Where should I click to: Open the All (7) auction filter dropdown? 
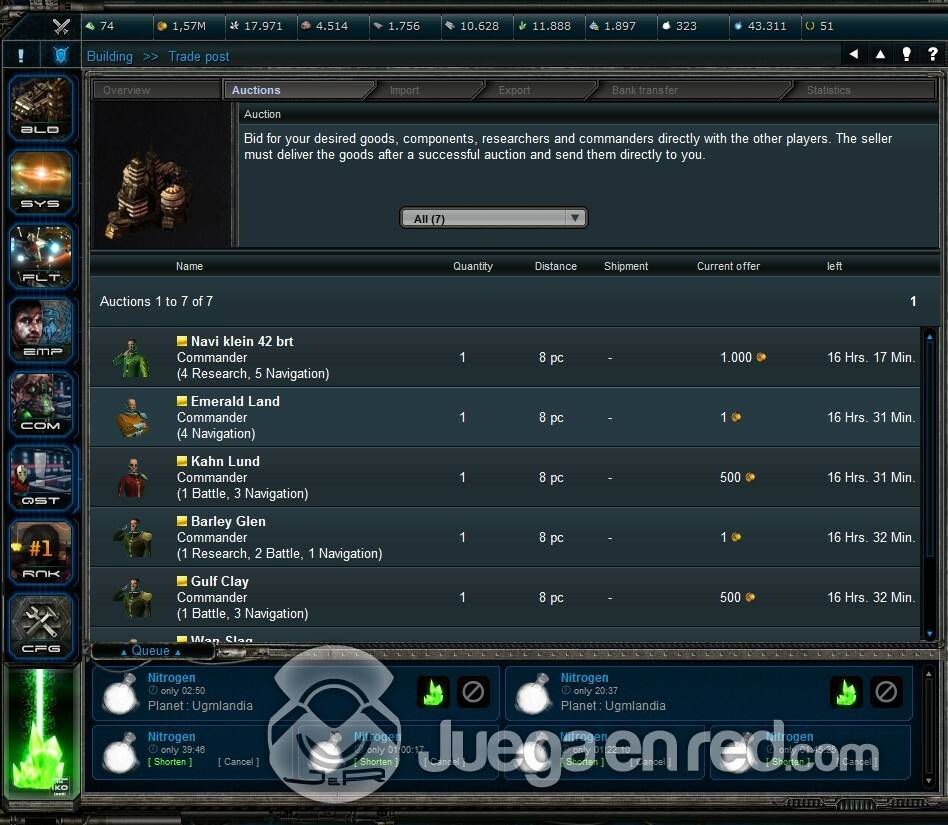point(493,218)
